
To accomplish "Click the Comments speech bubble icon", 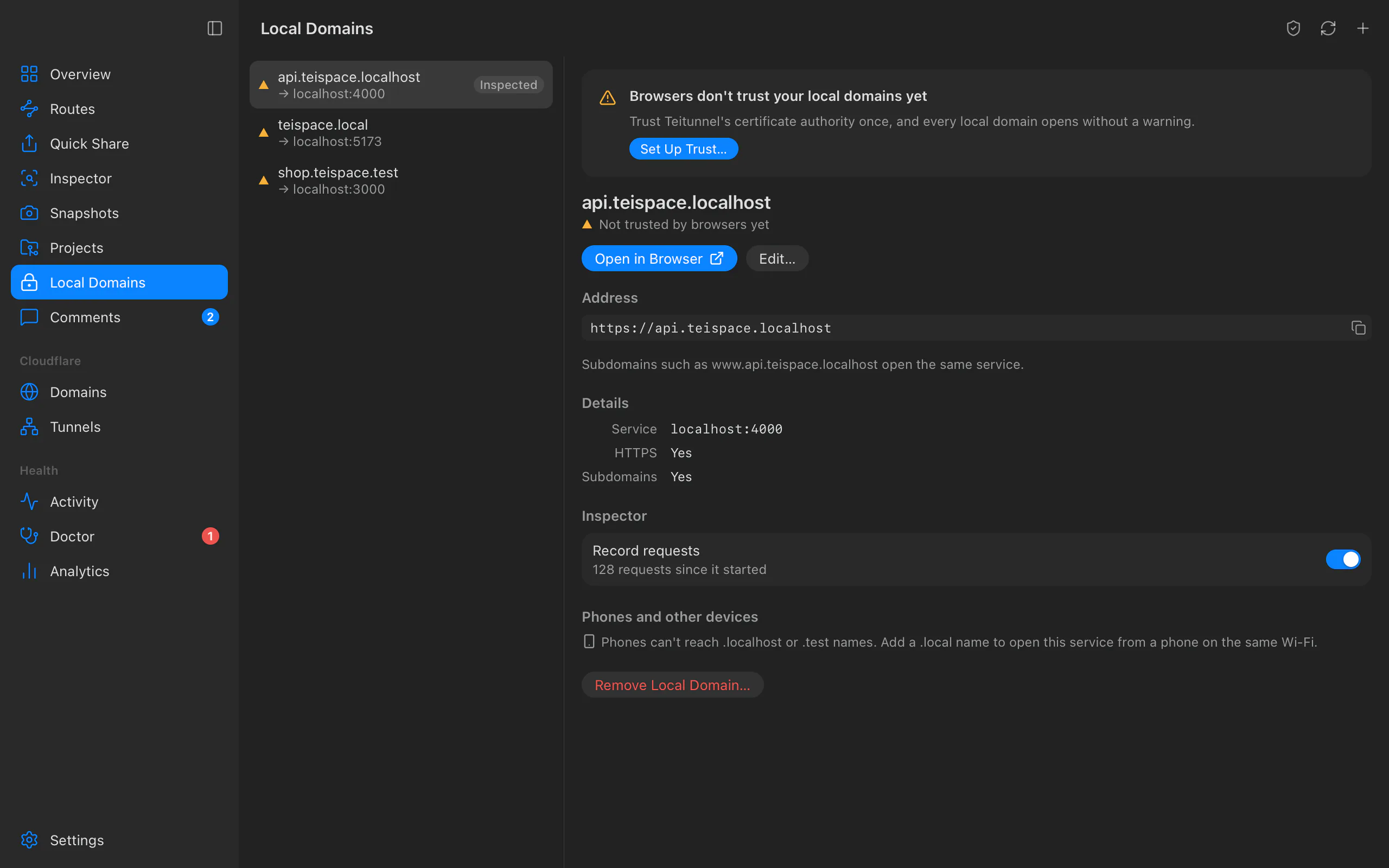I will click(x=29, y=317).
